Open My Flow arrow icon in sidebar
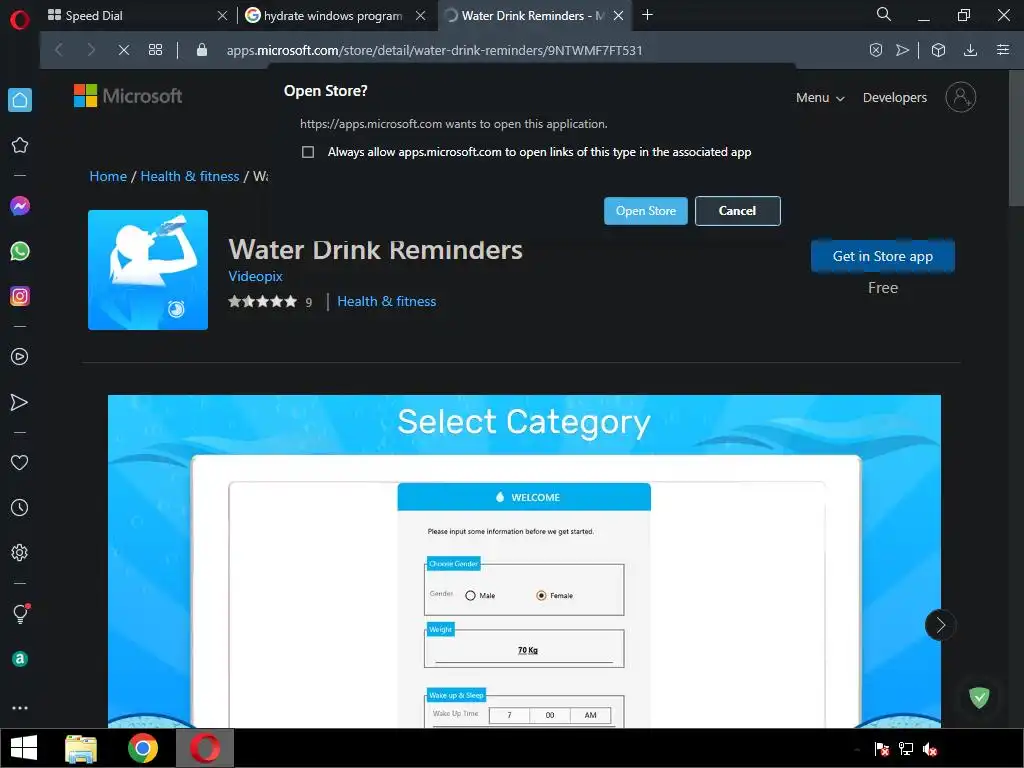Image resolution: width=1024 pixels, height=768 pixels. pos(20,402)
